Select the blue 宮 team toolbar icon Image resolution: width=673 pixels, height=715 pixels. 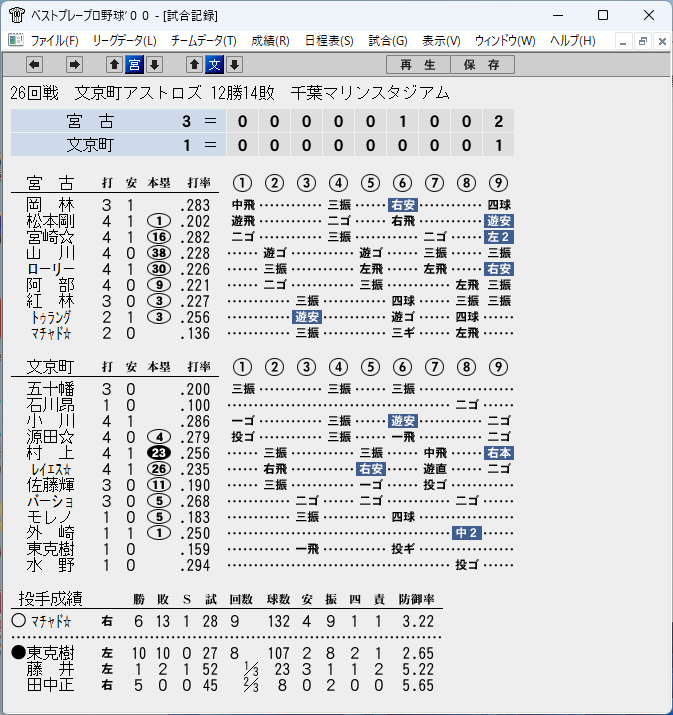[135, 65]
